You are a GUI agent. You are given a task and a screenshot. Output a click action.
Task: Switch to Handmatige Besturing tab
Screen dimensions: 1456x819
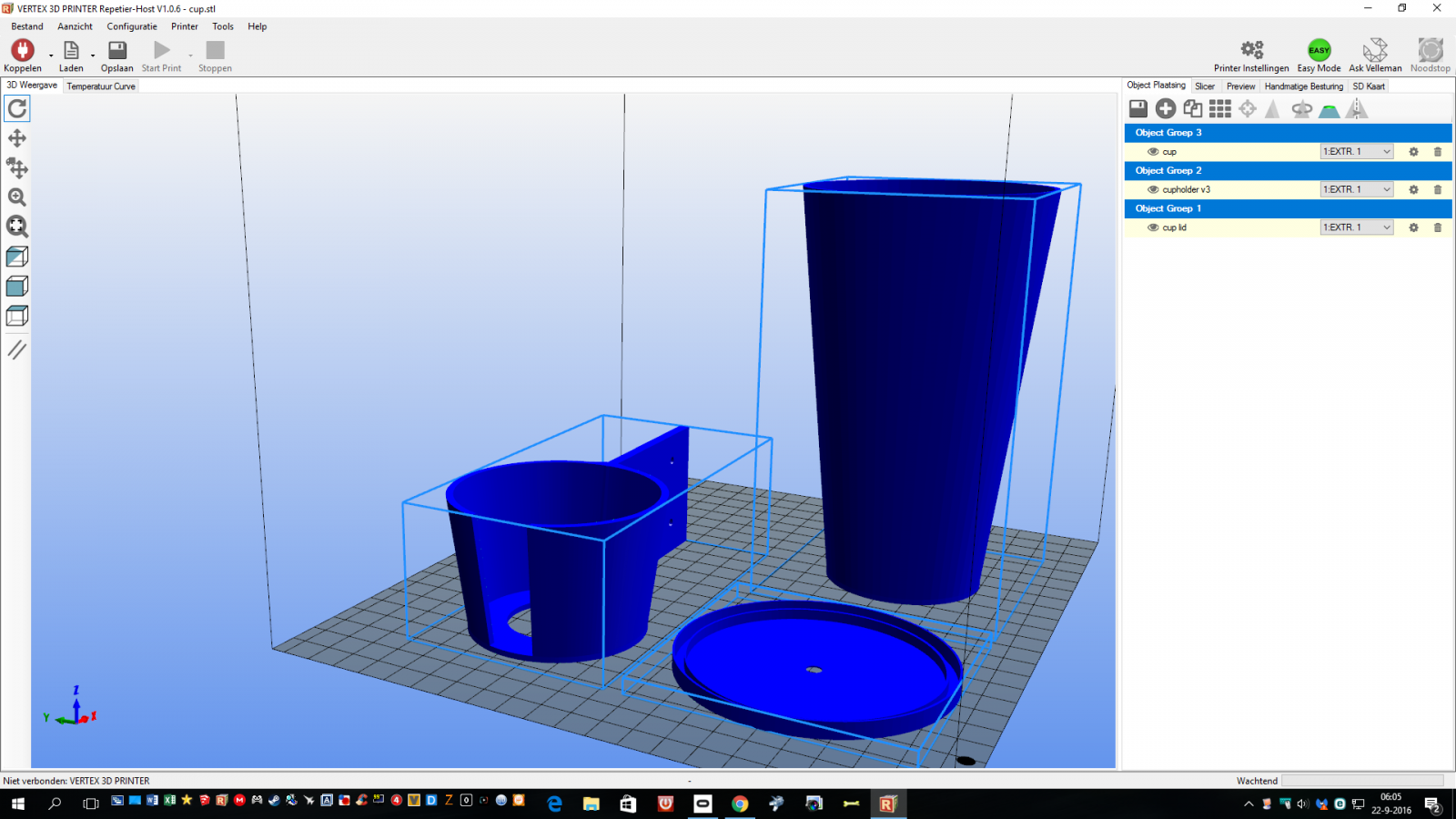click(x=1303, y=86)
